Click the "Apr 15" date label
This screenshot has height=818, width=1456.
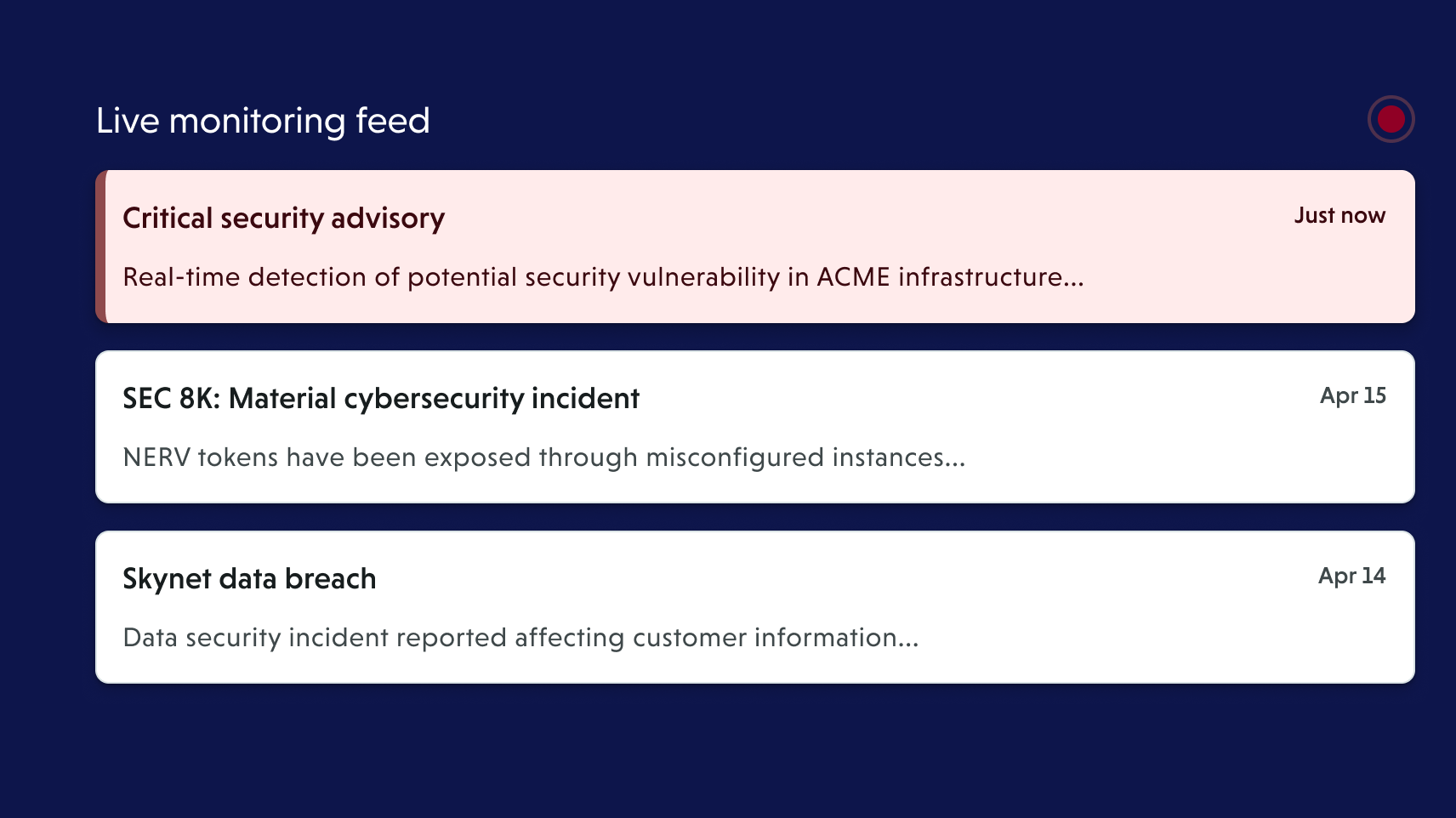click(1352, 396)
